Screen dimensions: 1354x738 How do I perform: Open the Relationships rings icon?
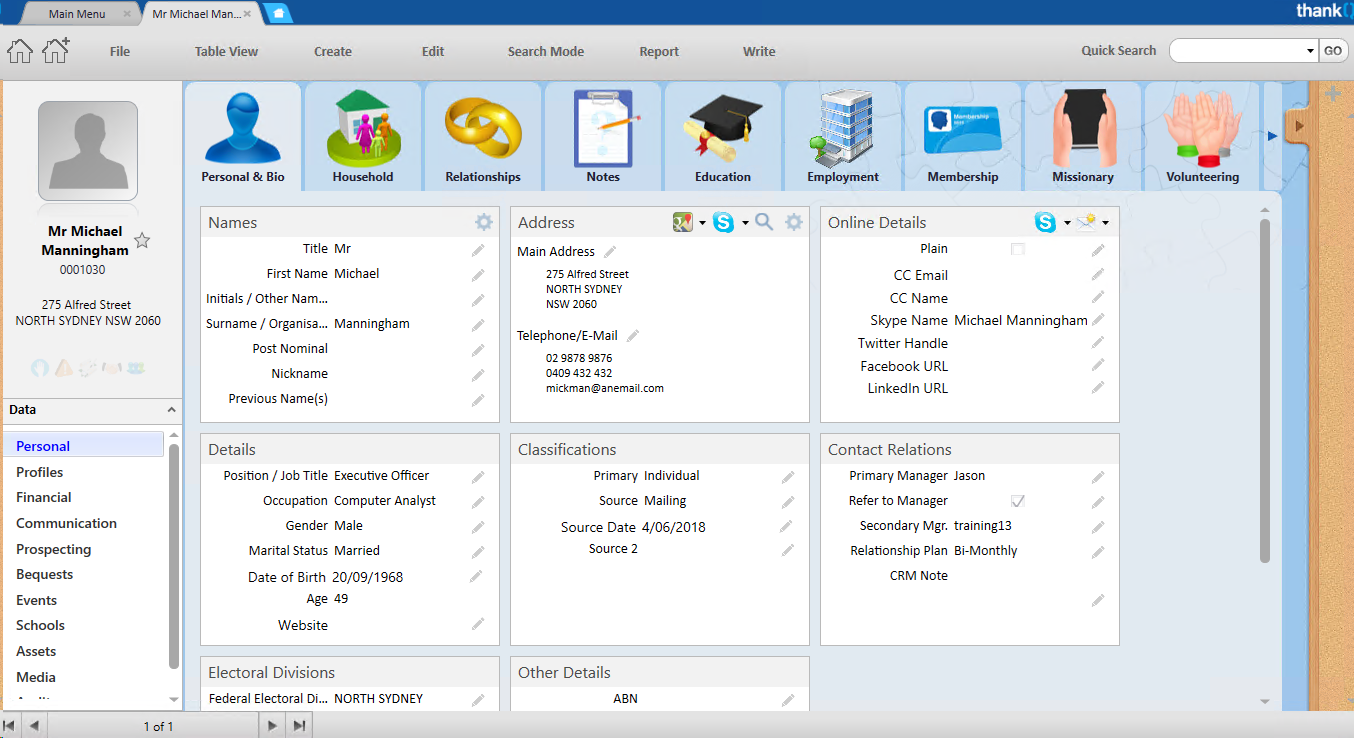click(x=483, y=130)
